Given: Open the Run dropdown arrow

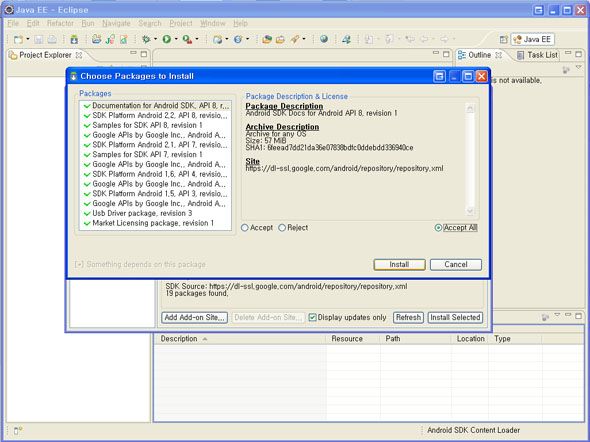Looking at the screenshot, I should (176, 39).
